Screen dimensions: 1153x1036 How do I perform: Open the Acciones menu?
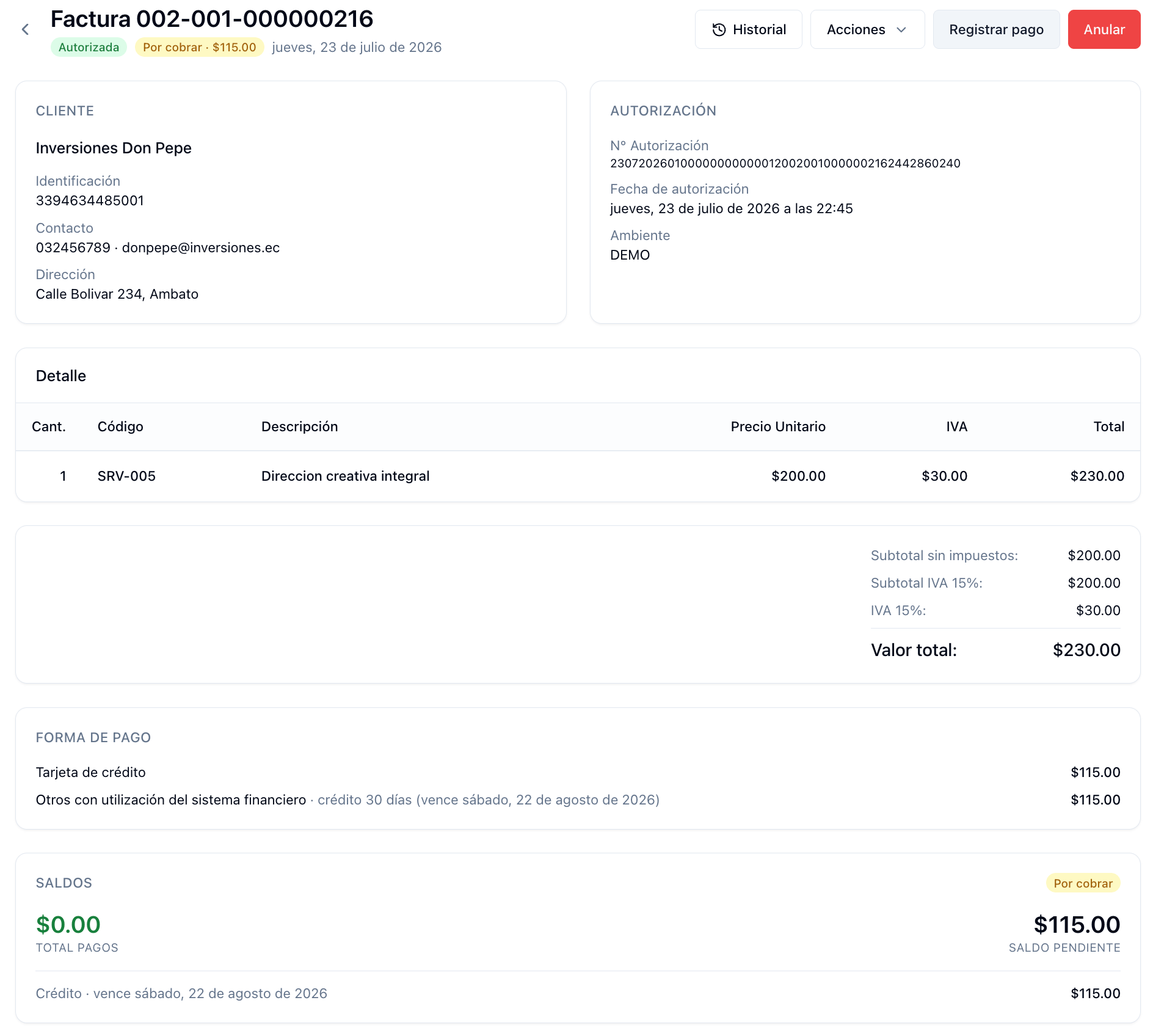[867, 29]
